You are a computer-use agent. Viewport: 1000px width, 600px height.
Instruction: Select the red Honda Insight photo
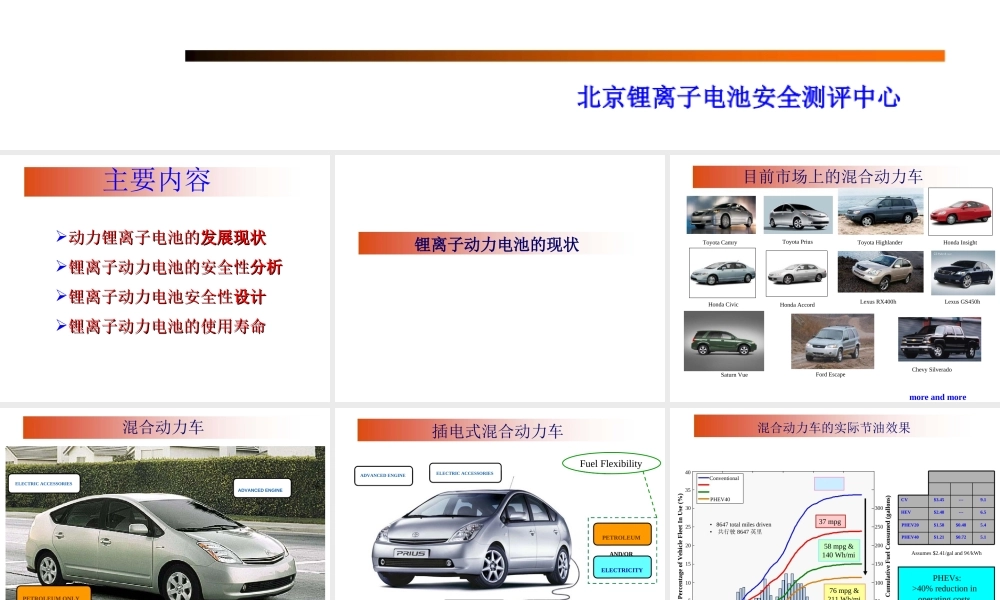tap(960, 212)
